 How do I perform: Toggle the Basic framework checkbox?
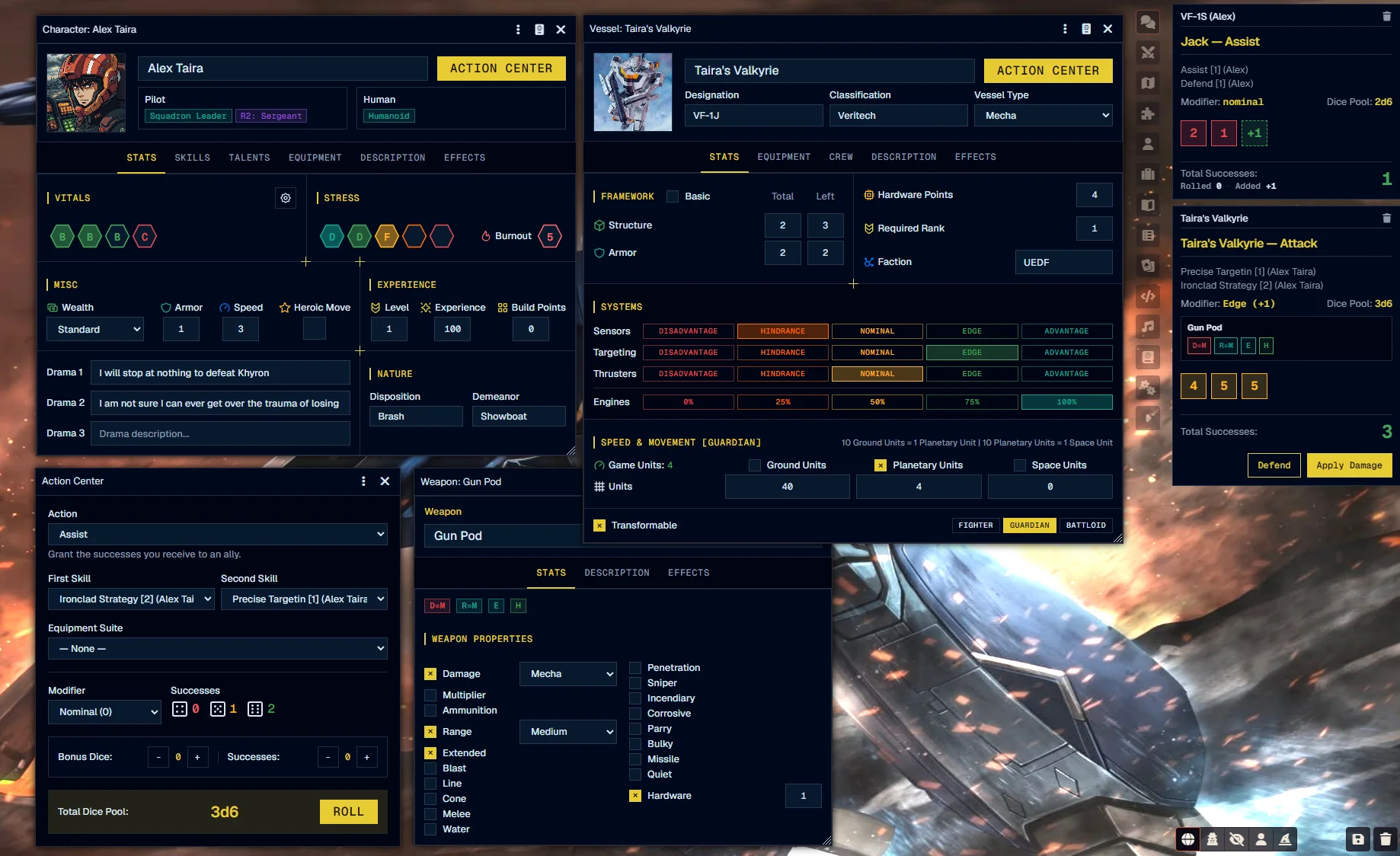(x=673, y=196)
